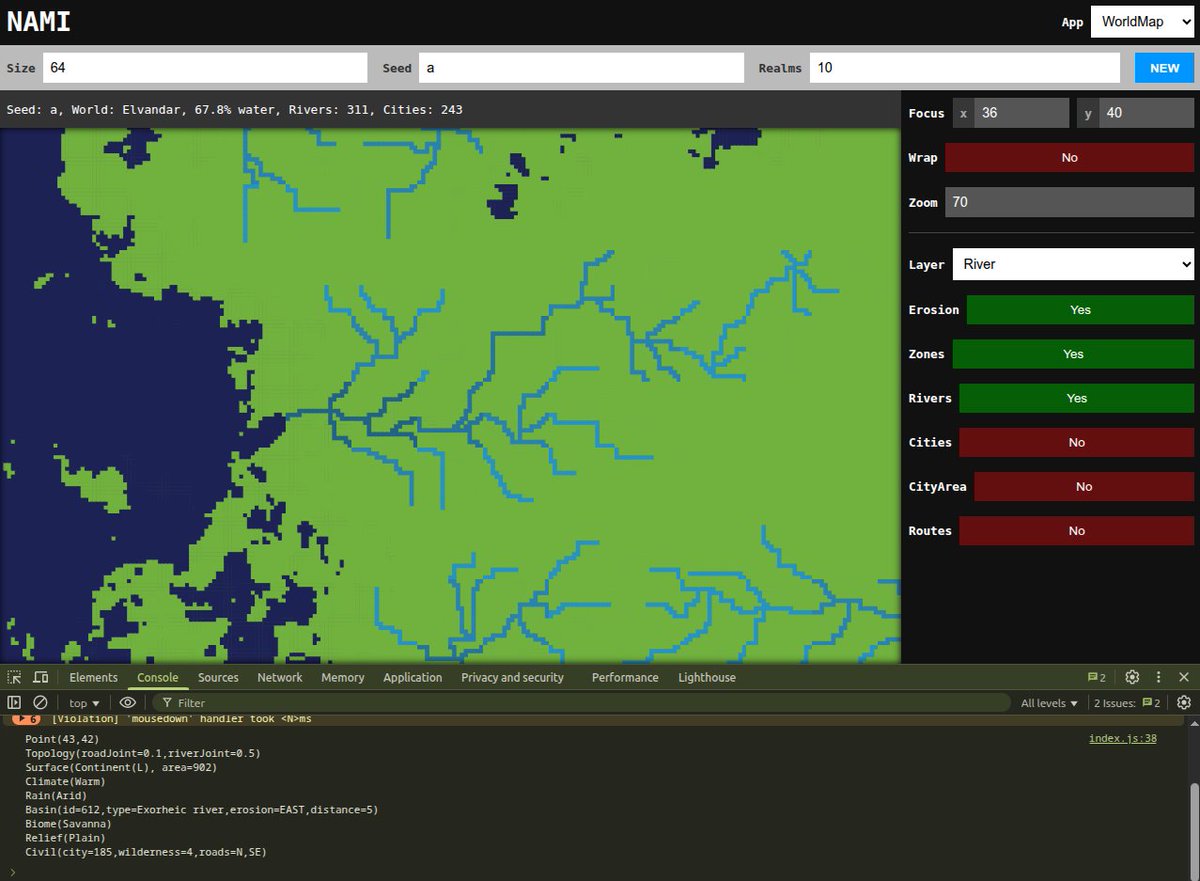The height and width of the screenshot is (881, 1200).
Task: Click the Seed input field
Action: click(x=581, y=68)
